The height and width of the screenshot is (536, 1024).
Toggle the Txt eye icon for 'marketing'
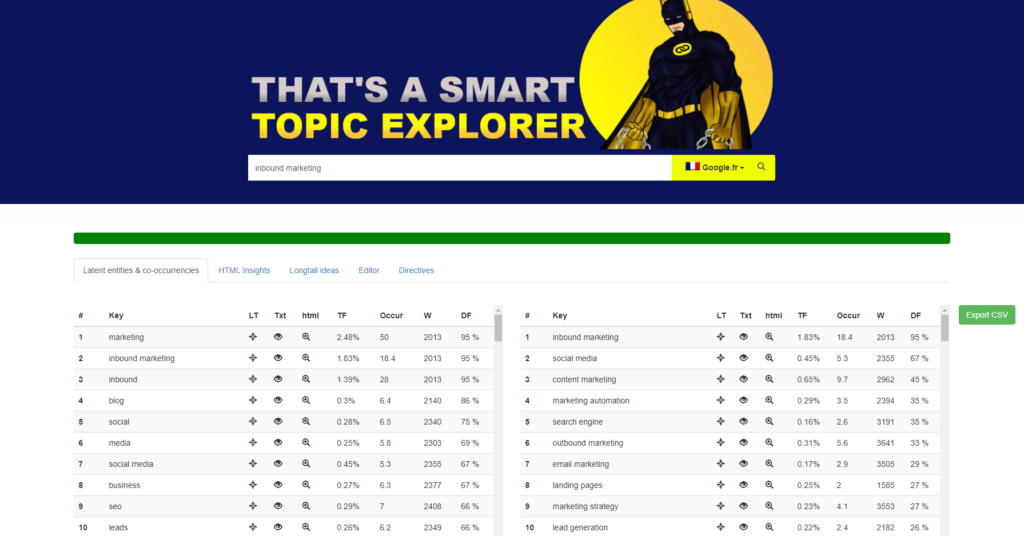pyautogui.click(x=278, y=337)
